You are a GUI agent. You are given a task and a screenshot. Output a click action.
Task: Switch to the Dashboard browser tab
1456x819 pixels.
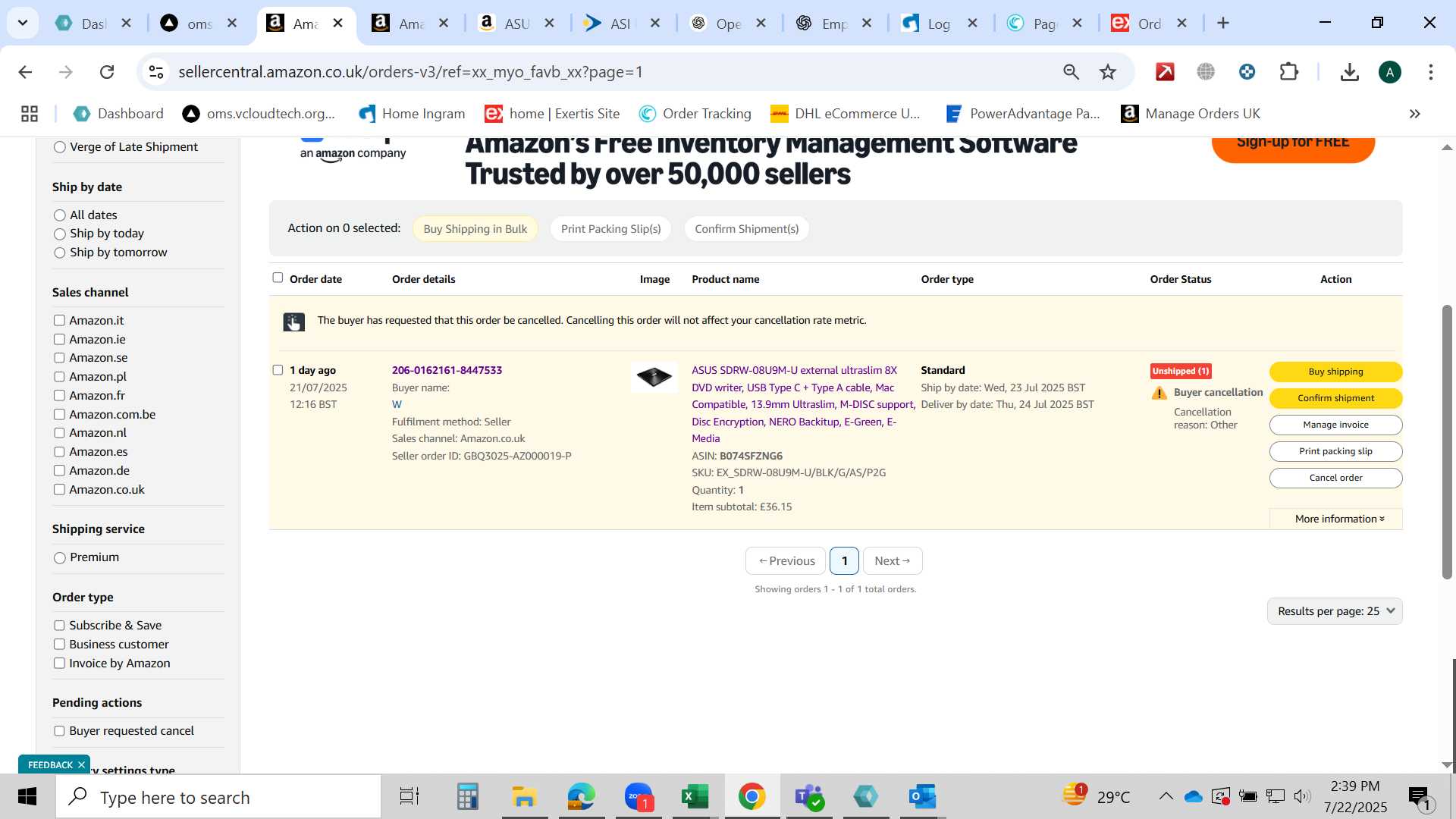click(x=94, y=24)
